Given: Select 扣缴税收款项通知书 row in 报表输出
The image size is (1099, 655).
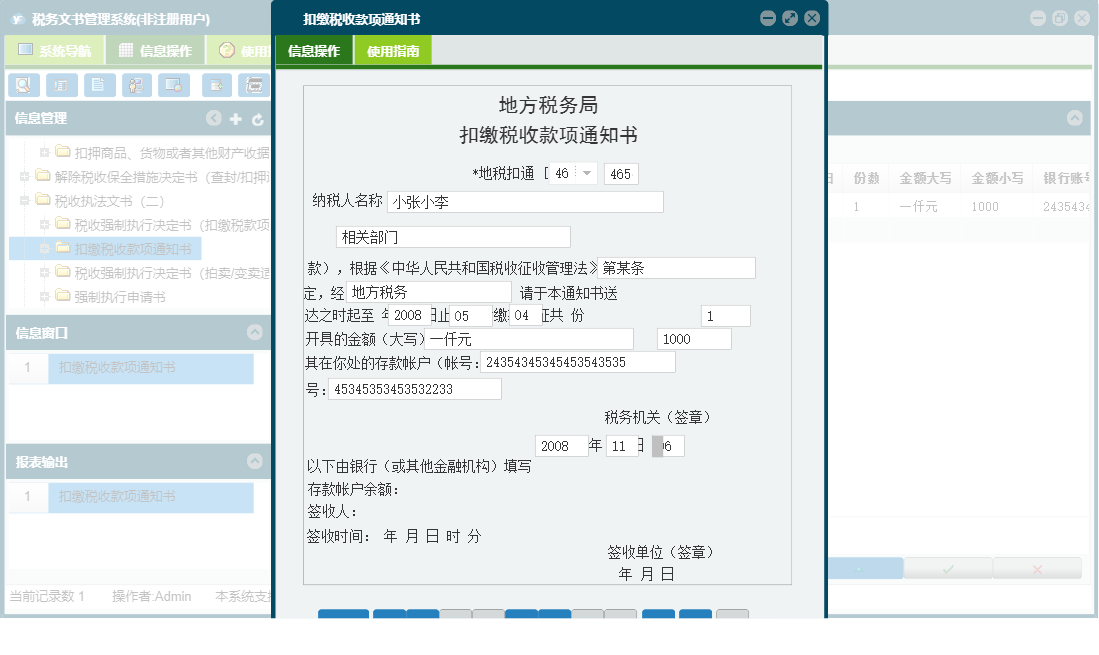Looking at the screenshot, I should coord(151,497).
